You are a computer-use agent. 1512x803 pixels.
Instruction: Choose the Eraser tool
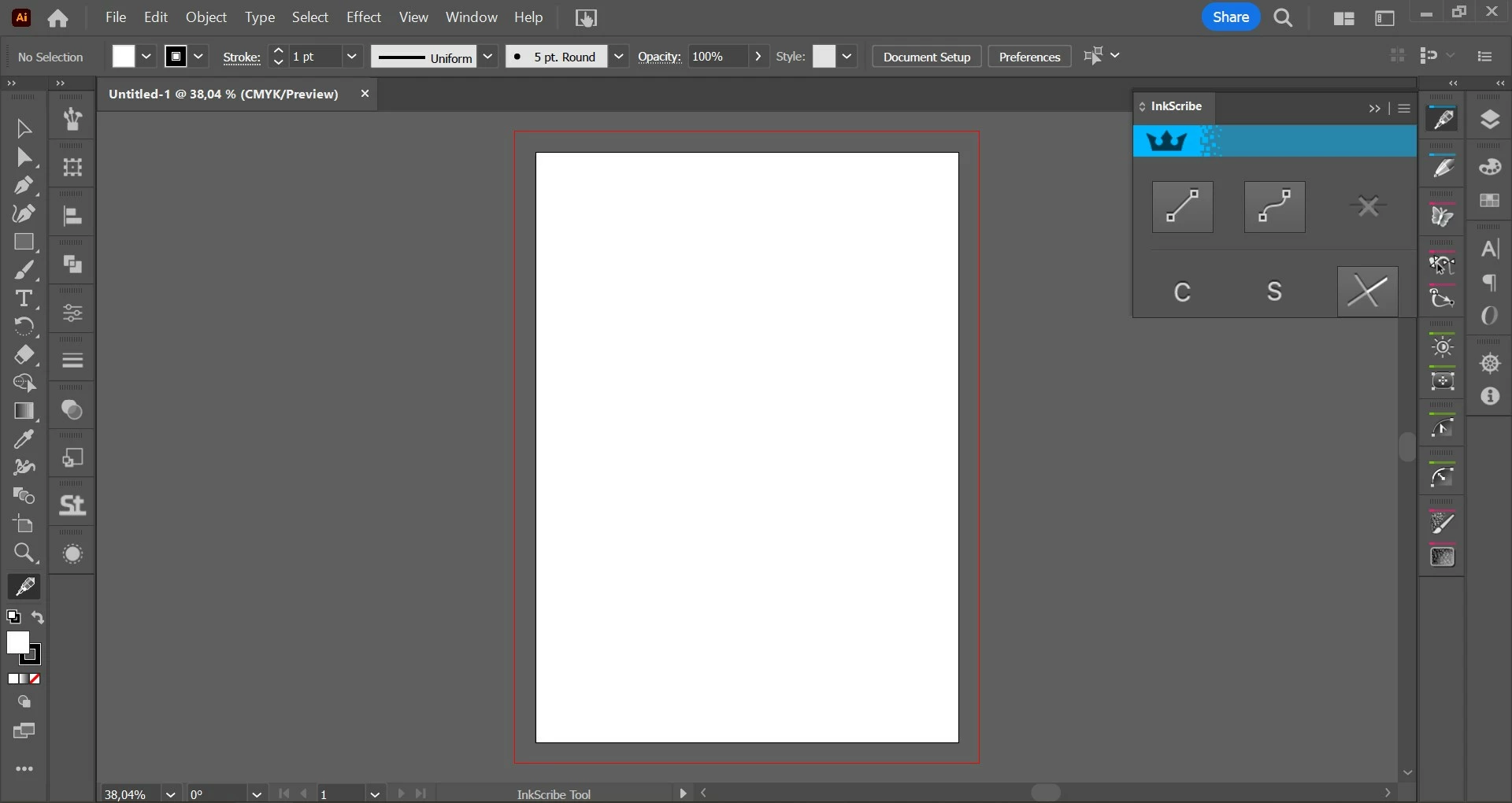click(24, 355)
